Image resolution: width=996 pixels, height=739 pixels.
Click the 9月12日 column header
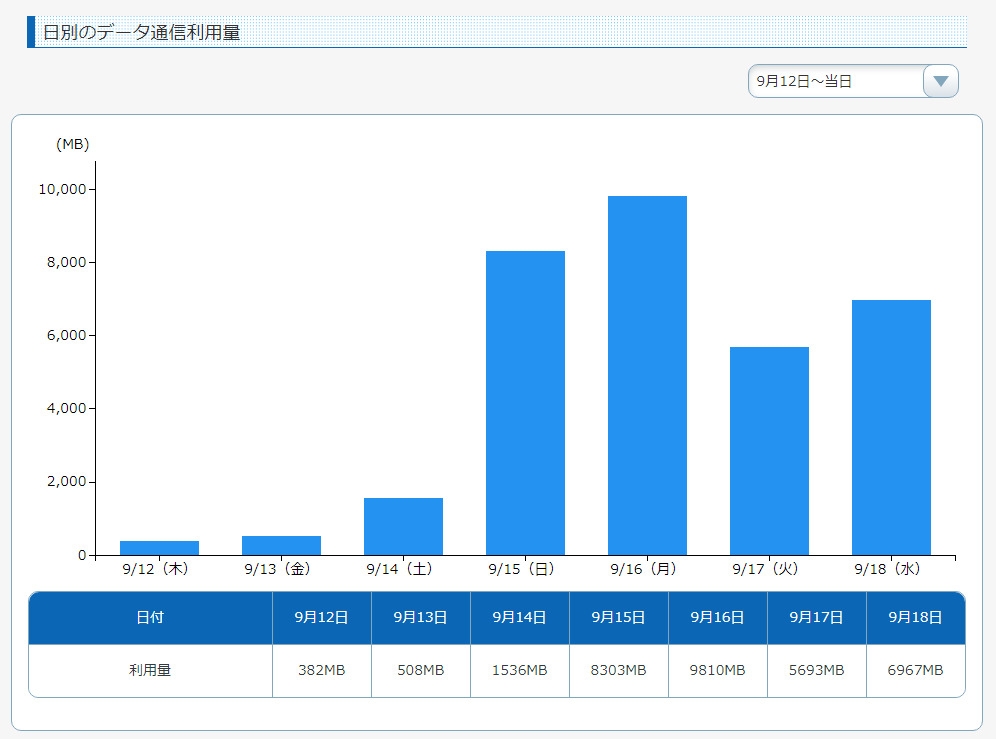(321, 618)
